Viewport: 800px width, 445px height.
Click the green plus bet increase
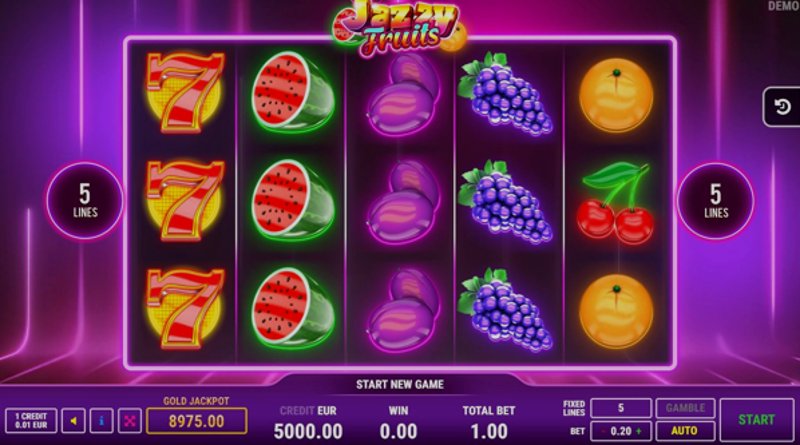(x=639, y=431)
